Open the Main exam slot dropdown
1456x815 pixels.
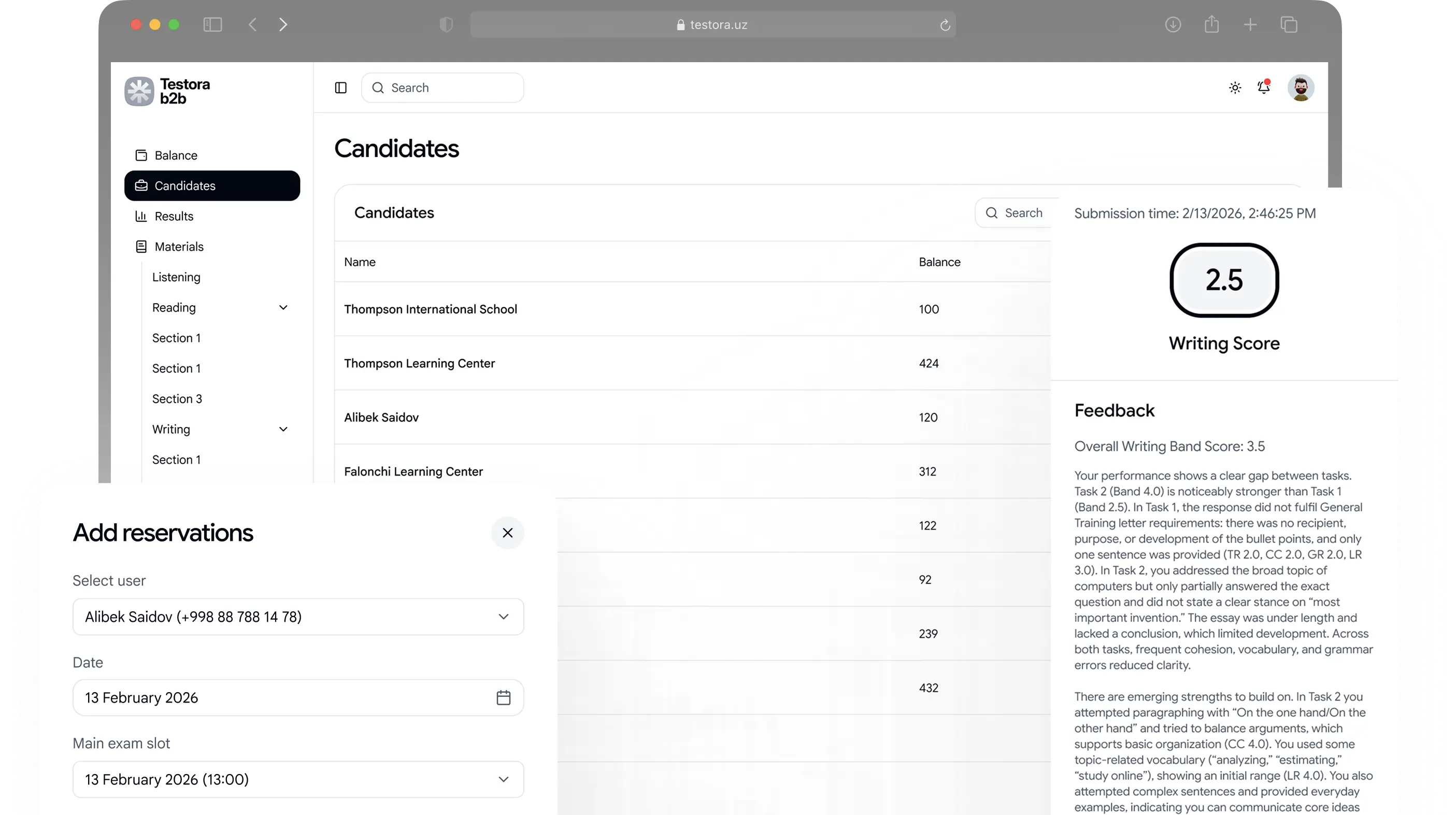pyautogui.click(x=298, y=779)
